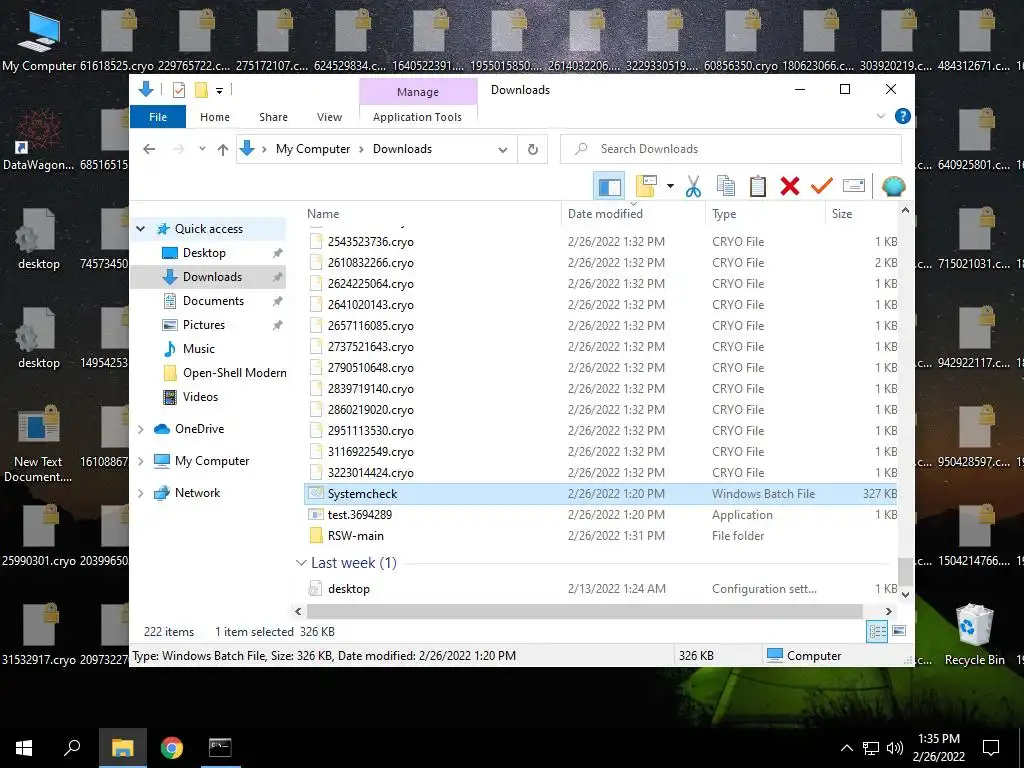Open Command Prompt from taskbar
The image size is (1024, 768).
click(220, 748)
